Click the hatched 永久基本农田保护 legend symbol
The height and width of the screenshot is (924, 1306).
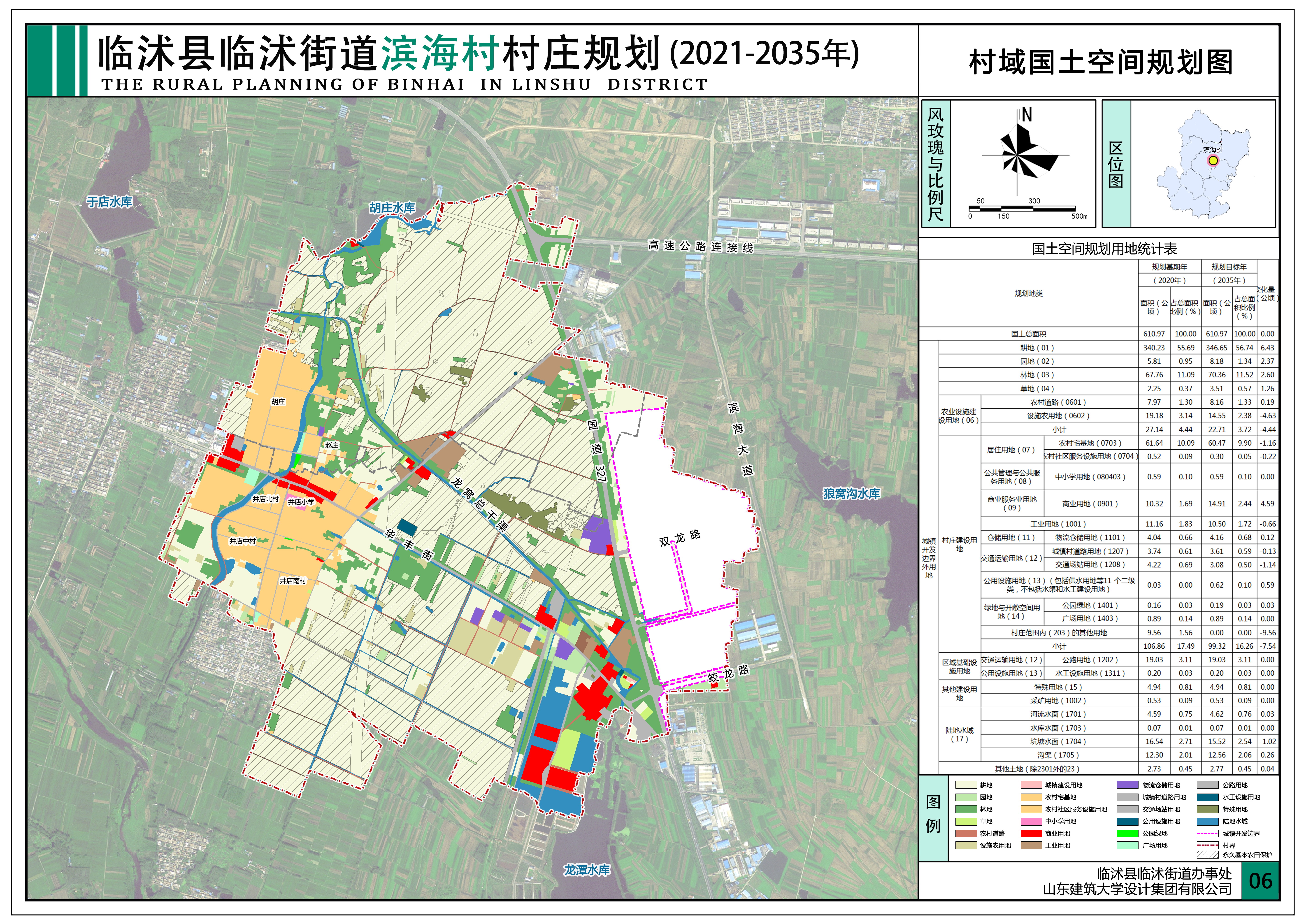pos(1208,854)
